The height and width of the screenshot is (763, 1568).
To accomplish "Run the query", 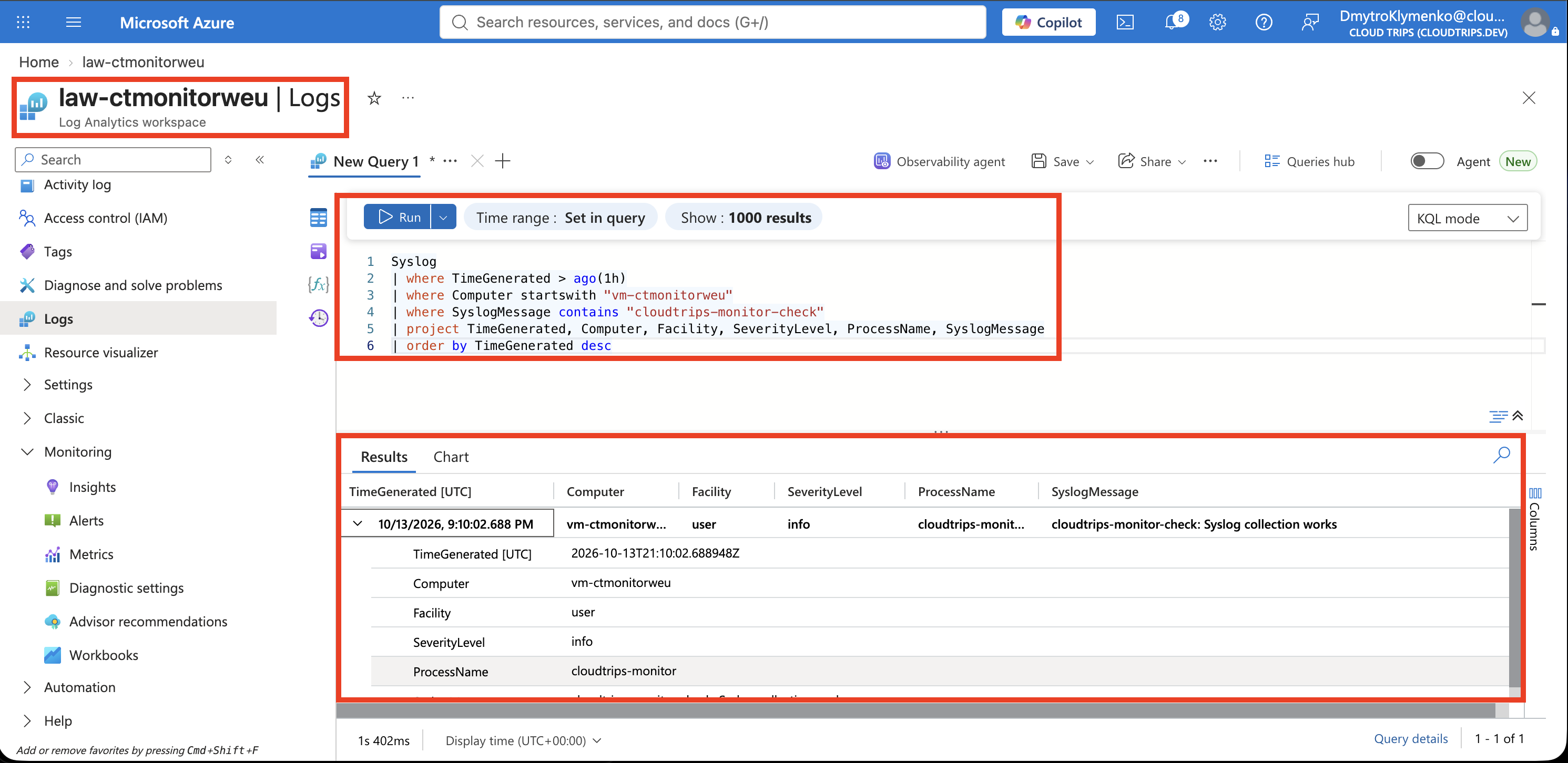I will (398, 217).
